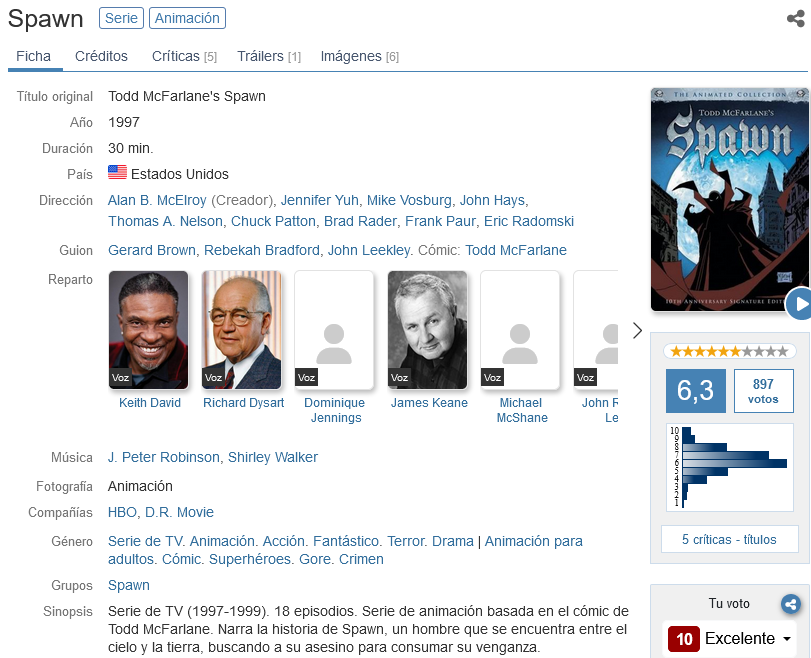The height and width of the screenshot is (658, 811).
Task: Open James Keane's cast photo
Action: tap(427, 330)
